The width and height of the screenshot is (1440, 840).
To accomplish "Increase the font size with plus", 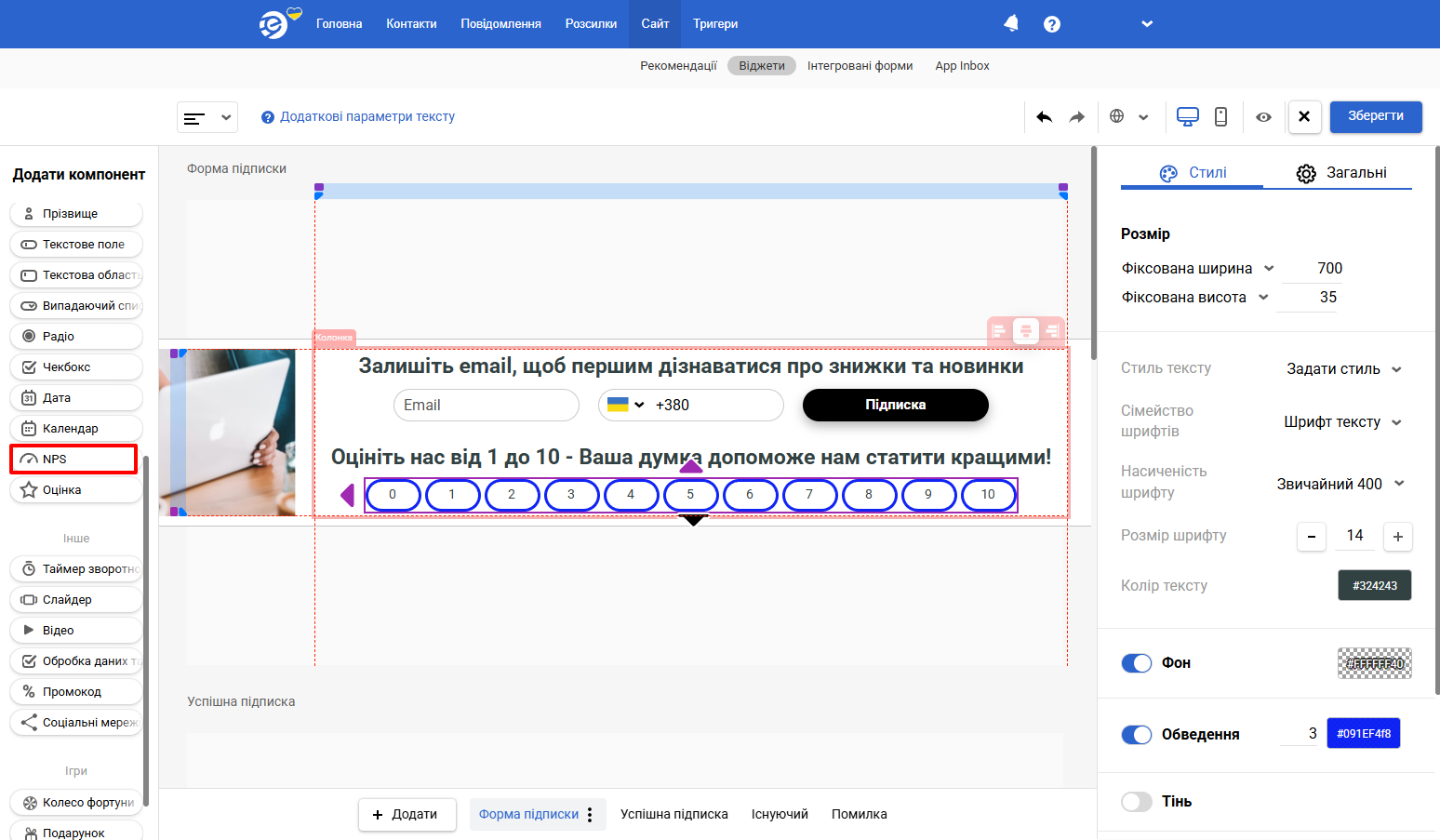I will 1398,537.
